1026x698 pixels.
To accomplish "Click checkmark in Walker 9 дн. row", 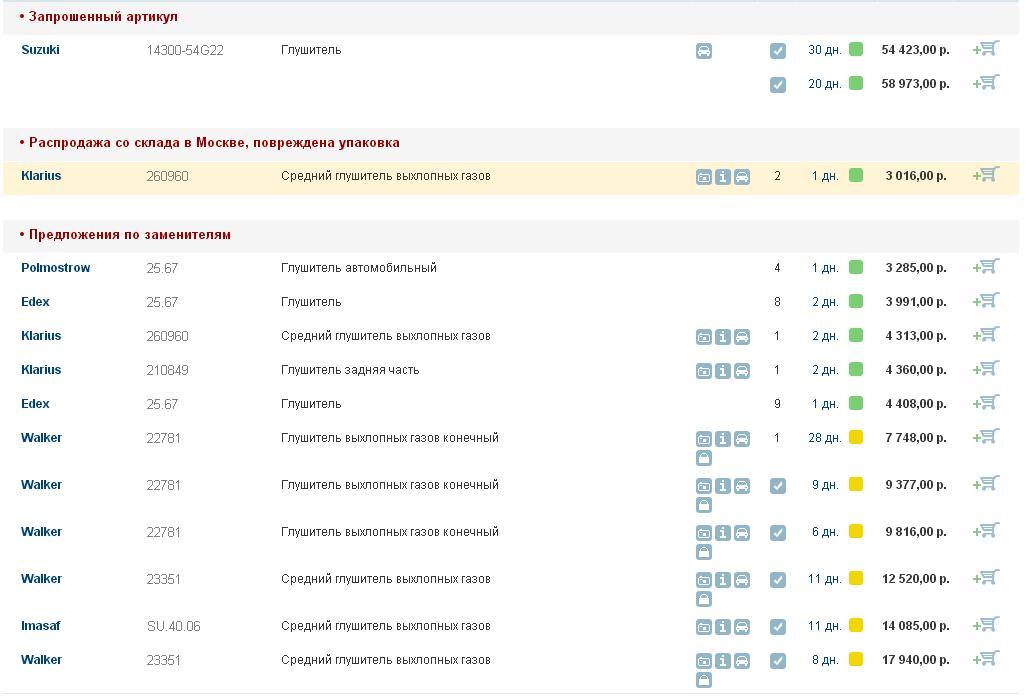I will point(778,486).
